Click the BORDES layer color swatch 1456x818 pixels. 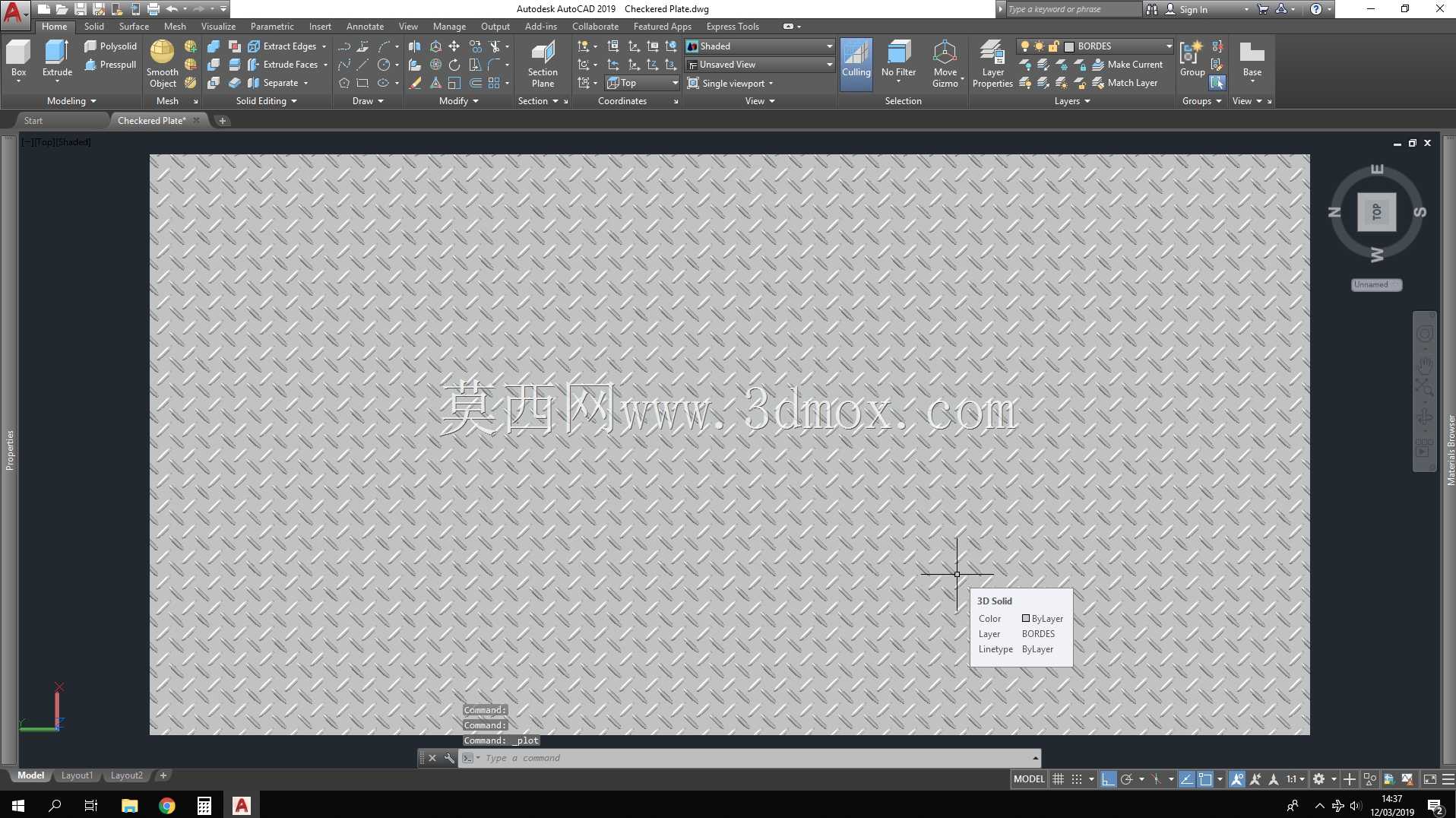pyautogui.click(x=1069, y=46)
